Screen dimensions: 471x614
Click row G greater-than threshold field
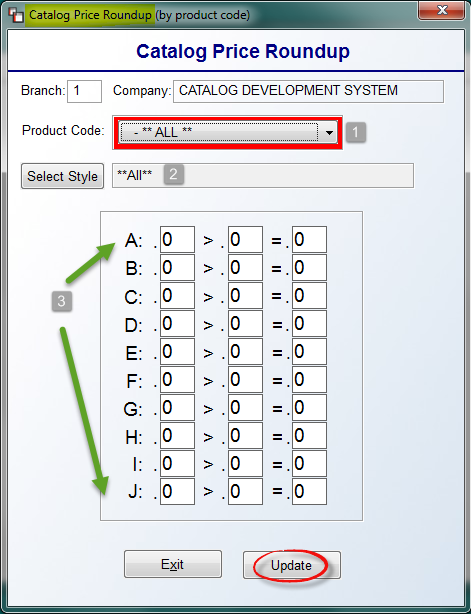[245, 408]
